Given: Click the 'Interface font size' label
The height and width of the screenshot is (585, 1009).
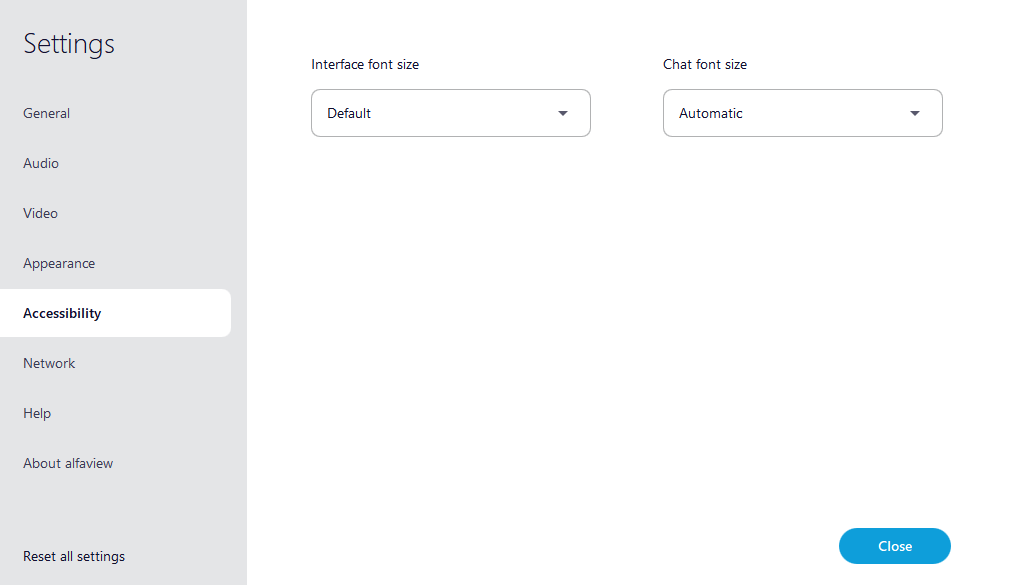Looking at the screenshot, I should click(x=365, y=64).
